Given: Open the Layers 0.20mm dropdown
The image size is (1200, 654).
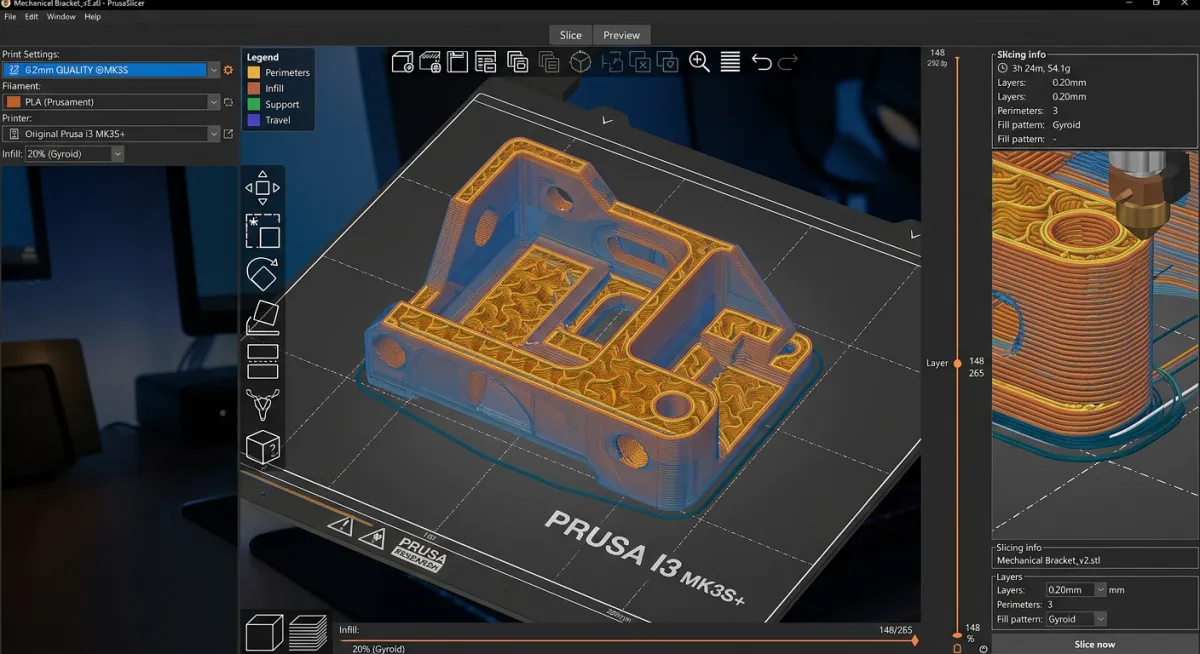Looking at the screenshot, I should coord(1076,590).
